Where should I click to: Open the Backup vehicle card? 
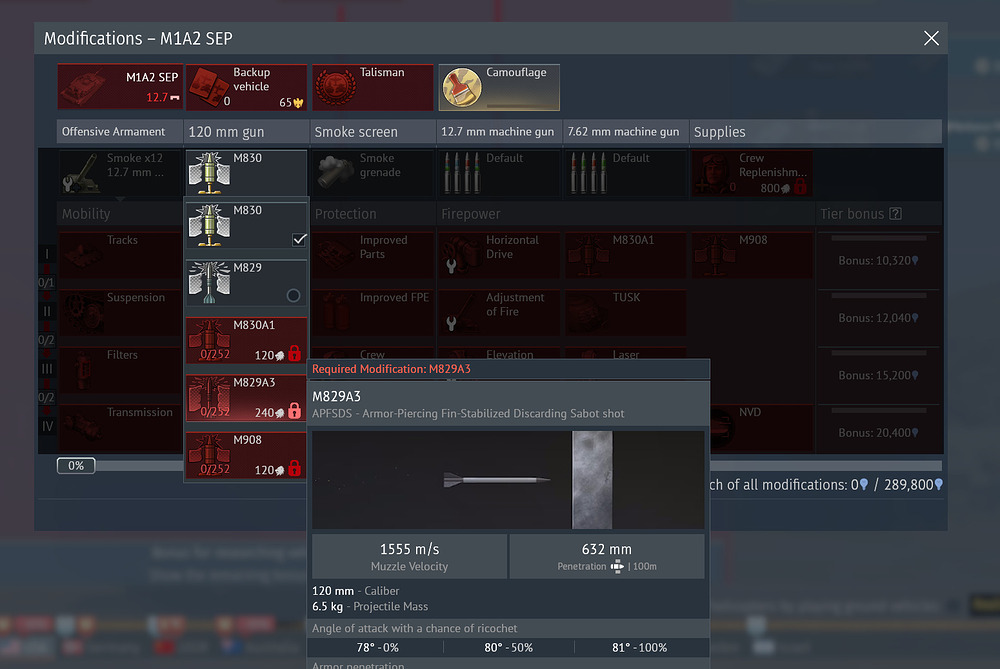click(x=246, y=87)
